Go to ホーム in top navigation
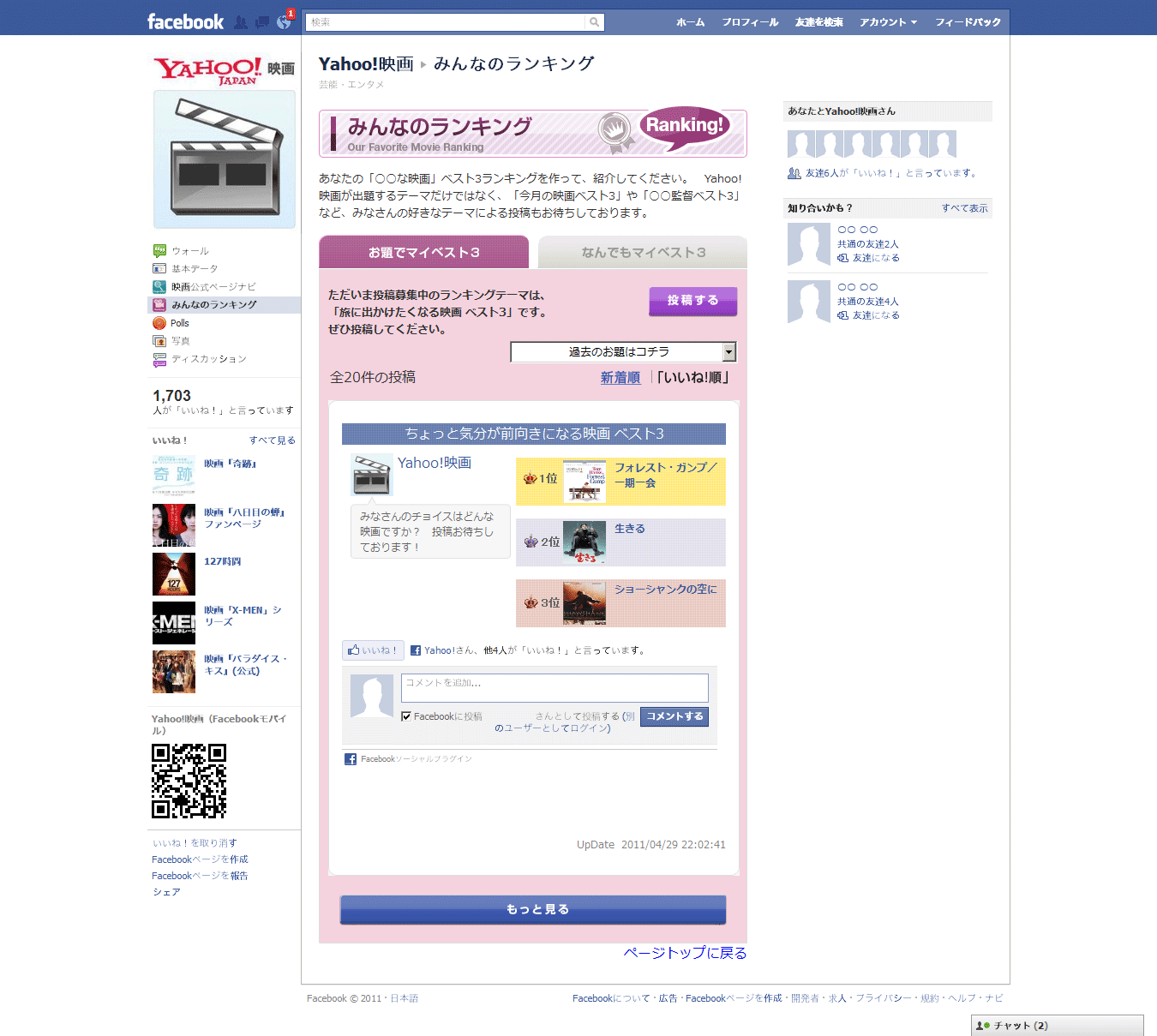Screen dimensions: 1157x1036 [x=690, y=22]
